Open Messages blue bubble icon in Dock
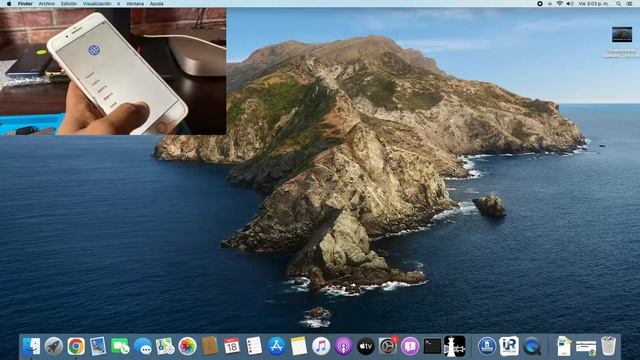 pyautogui.click(x=143, y=346)
